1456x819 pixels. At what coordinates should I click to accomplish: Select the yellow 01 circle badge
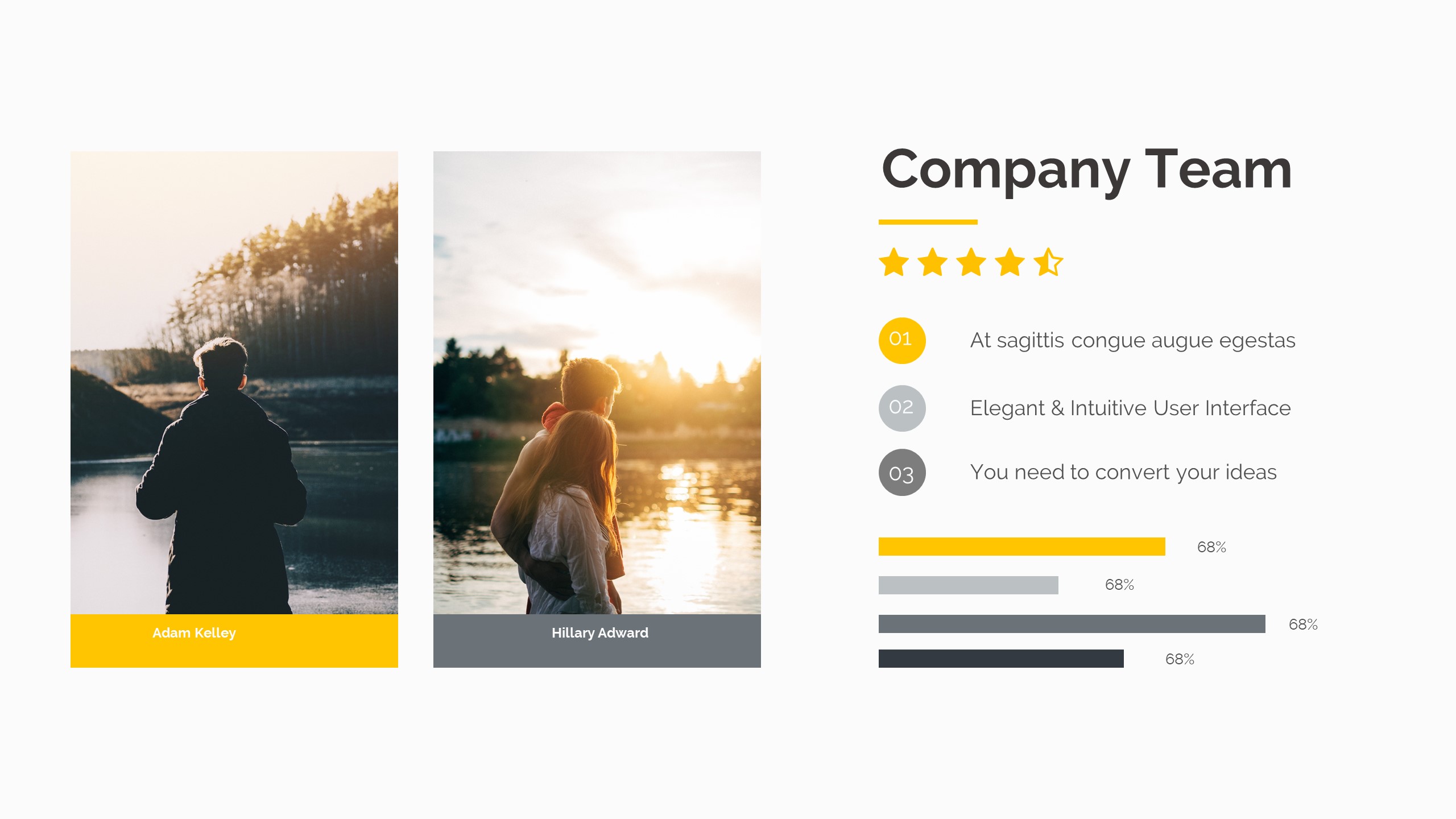click(902, 340)
